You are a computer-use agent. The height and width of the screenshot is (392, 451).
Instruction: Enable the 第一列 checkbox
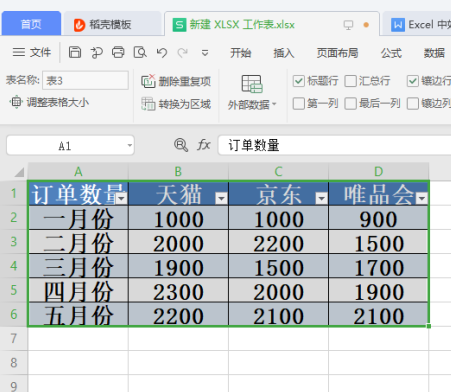[x=299, y=103]
